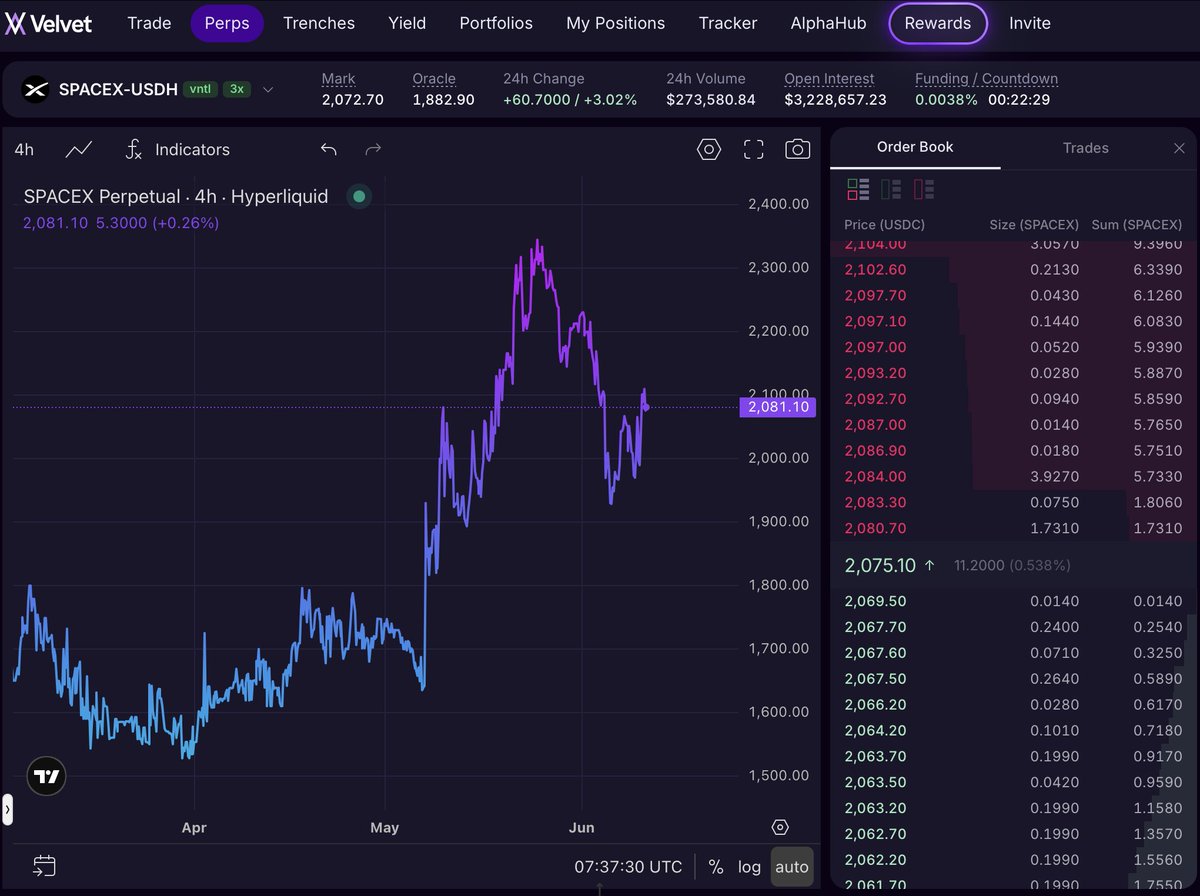Click the TradingView logo badge
1200x896 pixels.
[46, 776]
